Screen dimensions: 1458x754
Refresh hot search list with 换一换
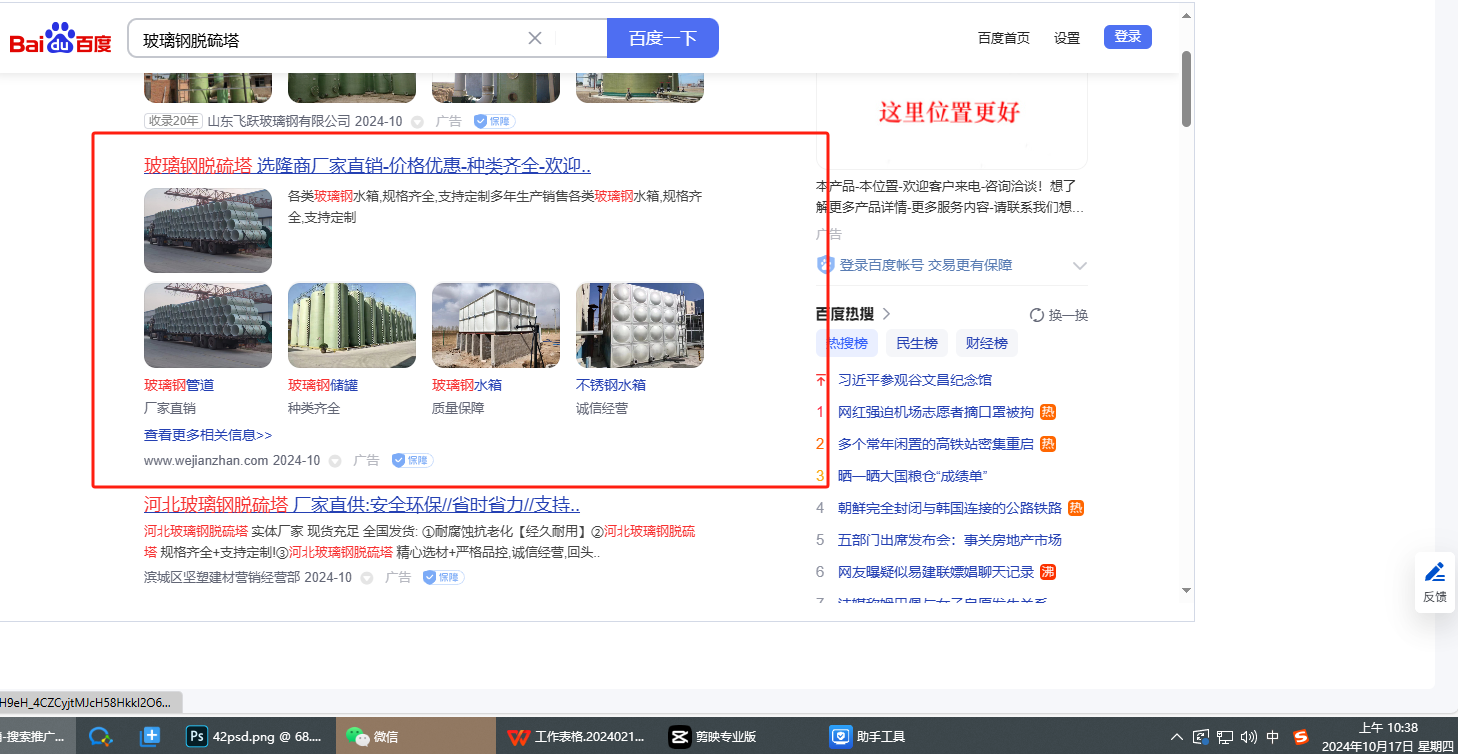click(1059, 315)
